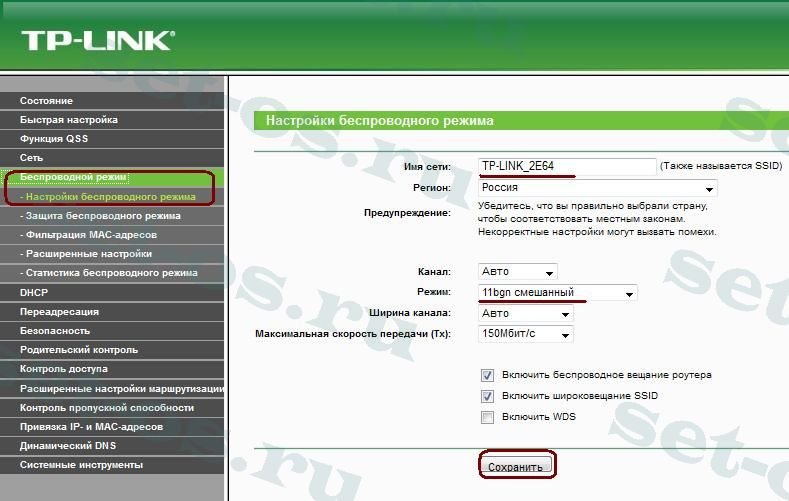The height and width of the screenshot is (501, 789).
Task: Open Контроль пропускной способности menu item
Action: 112,408
